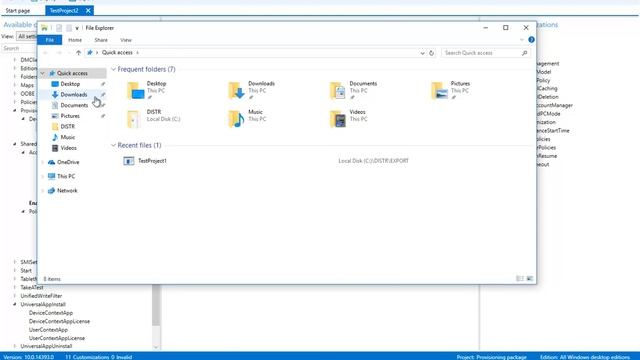
Task: Click the Forward navigation arrow
Action: pos(59,53)
